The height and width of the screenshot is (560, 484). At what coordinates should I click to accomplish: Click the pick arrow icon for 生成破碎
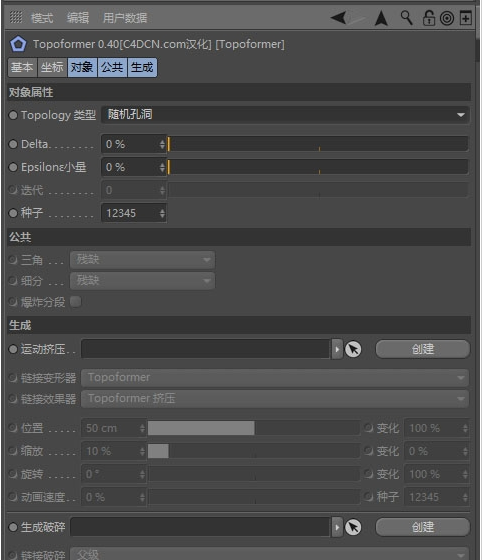353,527
